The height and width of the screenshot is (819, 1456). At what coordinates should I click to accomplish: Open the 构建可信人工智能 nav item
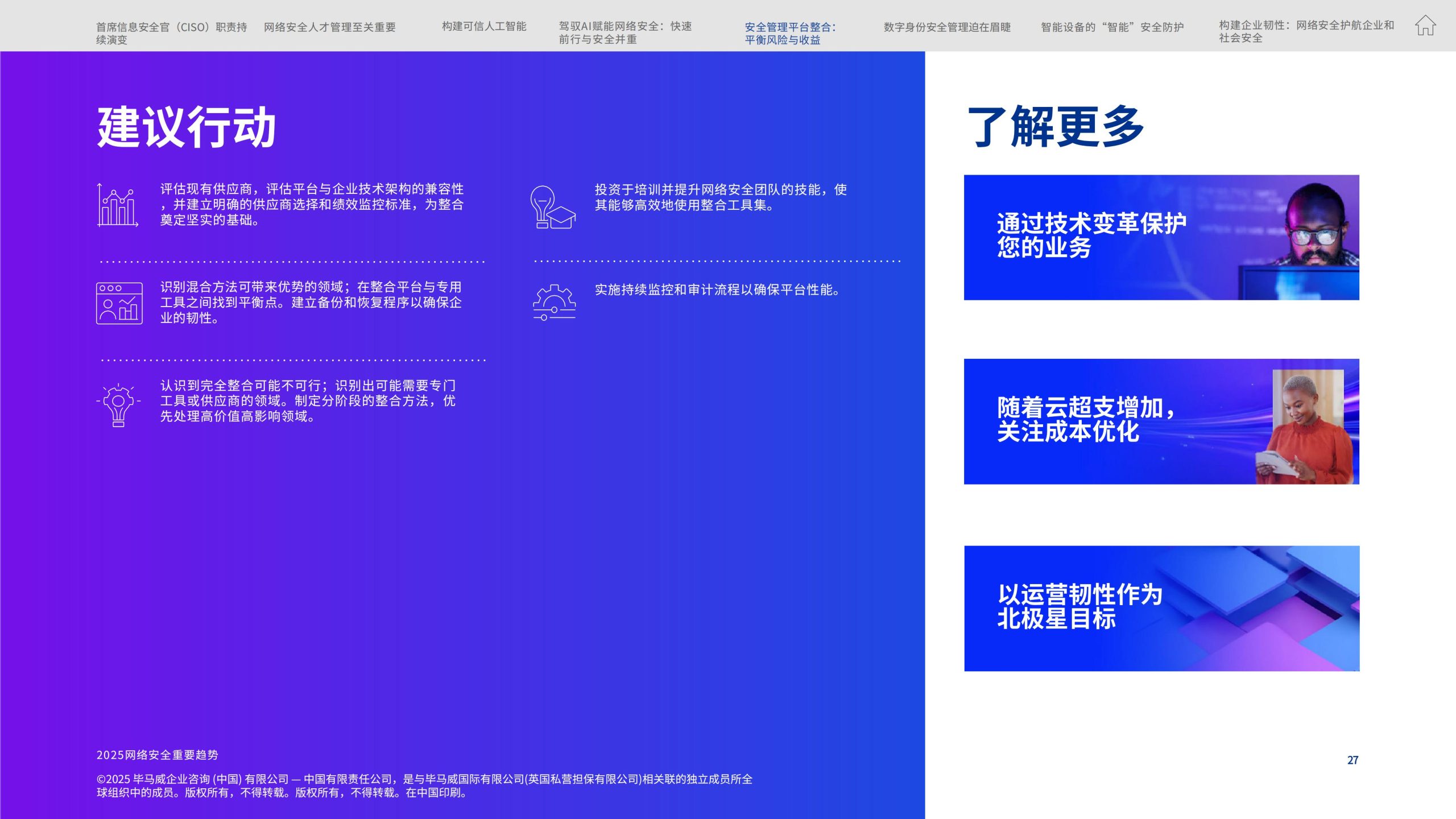484,26
